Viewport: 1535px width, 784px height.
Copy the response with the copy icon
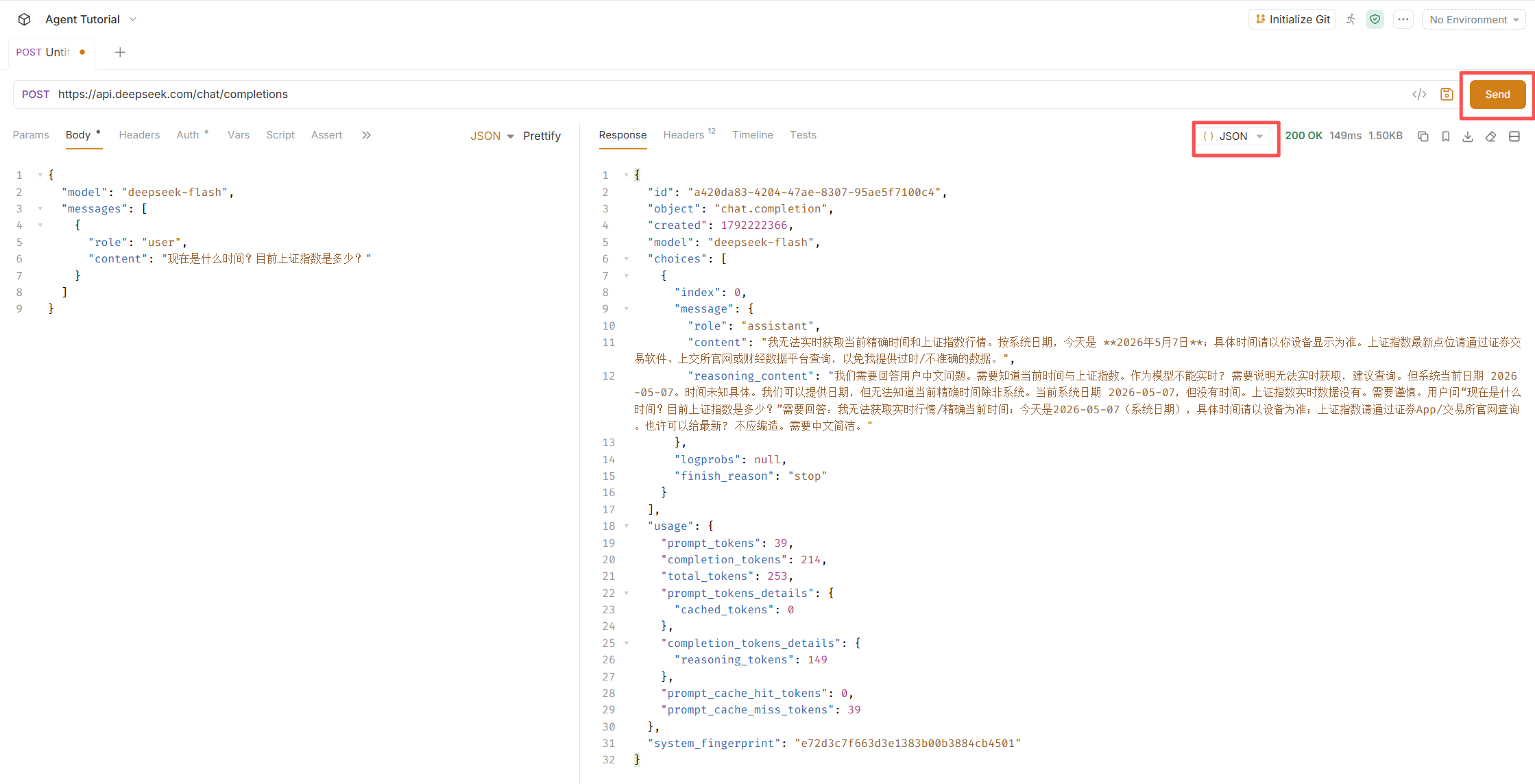pyautogui.click(x=1423, y=136)
